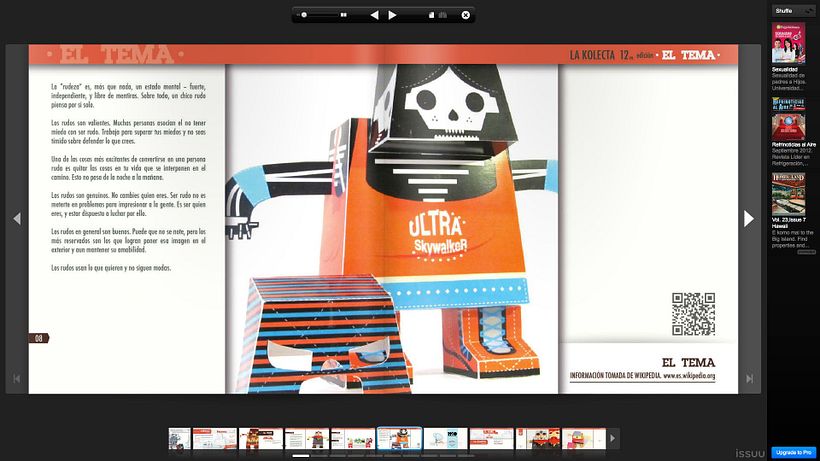Screen dimensions: 820x461
Task: Select the first page thumbnail in strip
Action: pos(179,439)
